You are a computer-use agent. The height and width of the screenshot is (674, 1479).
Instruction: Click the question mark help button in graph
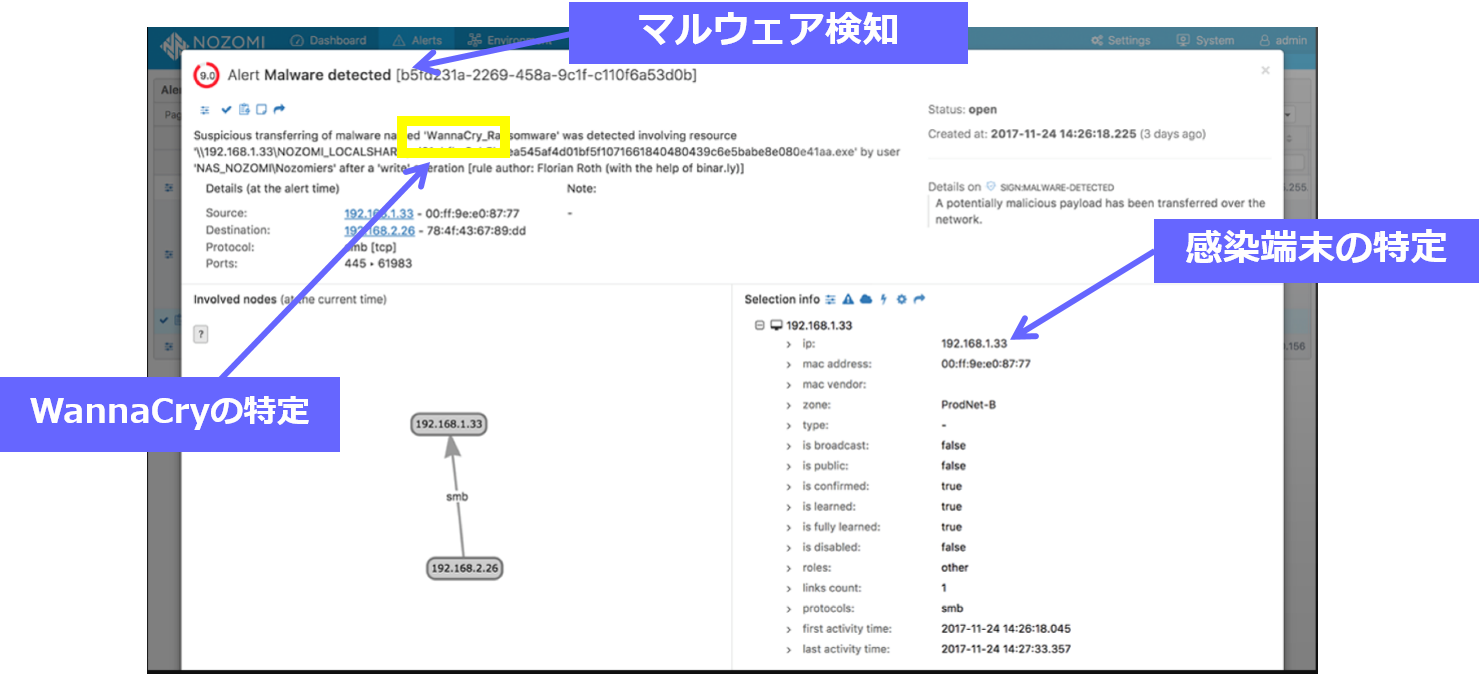tap(200, 334)
